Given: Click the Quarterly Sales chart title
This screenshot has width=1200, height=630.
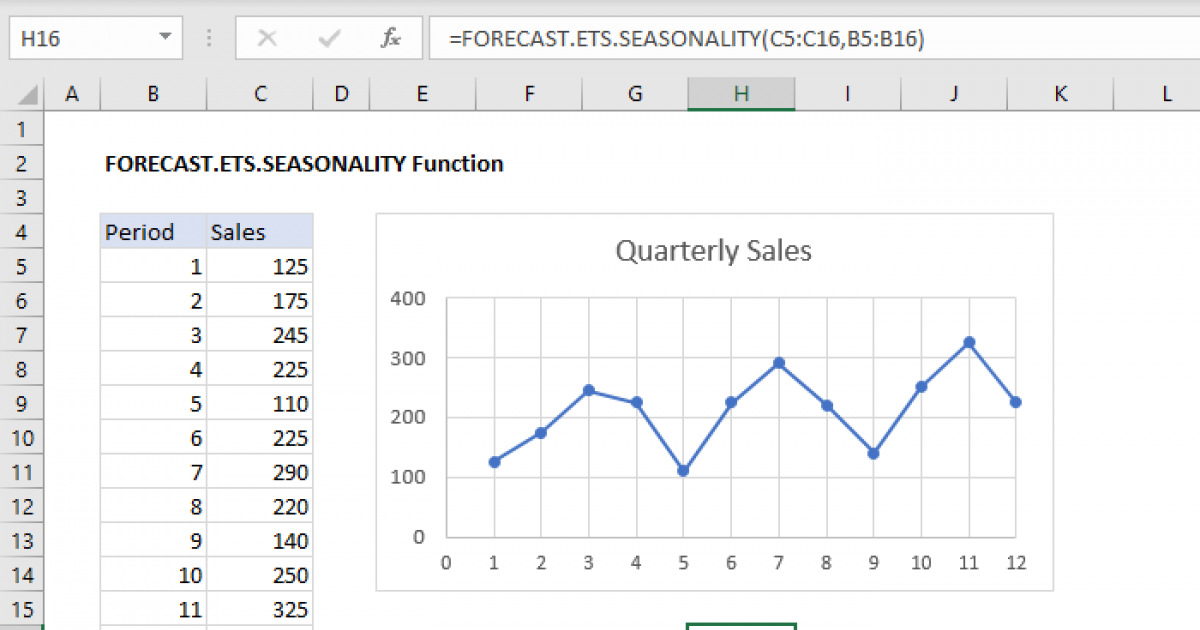Looking at the screenshot, I should coord(712,251).
